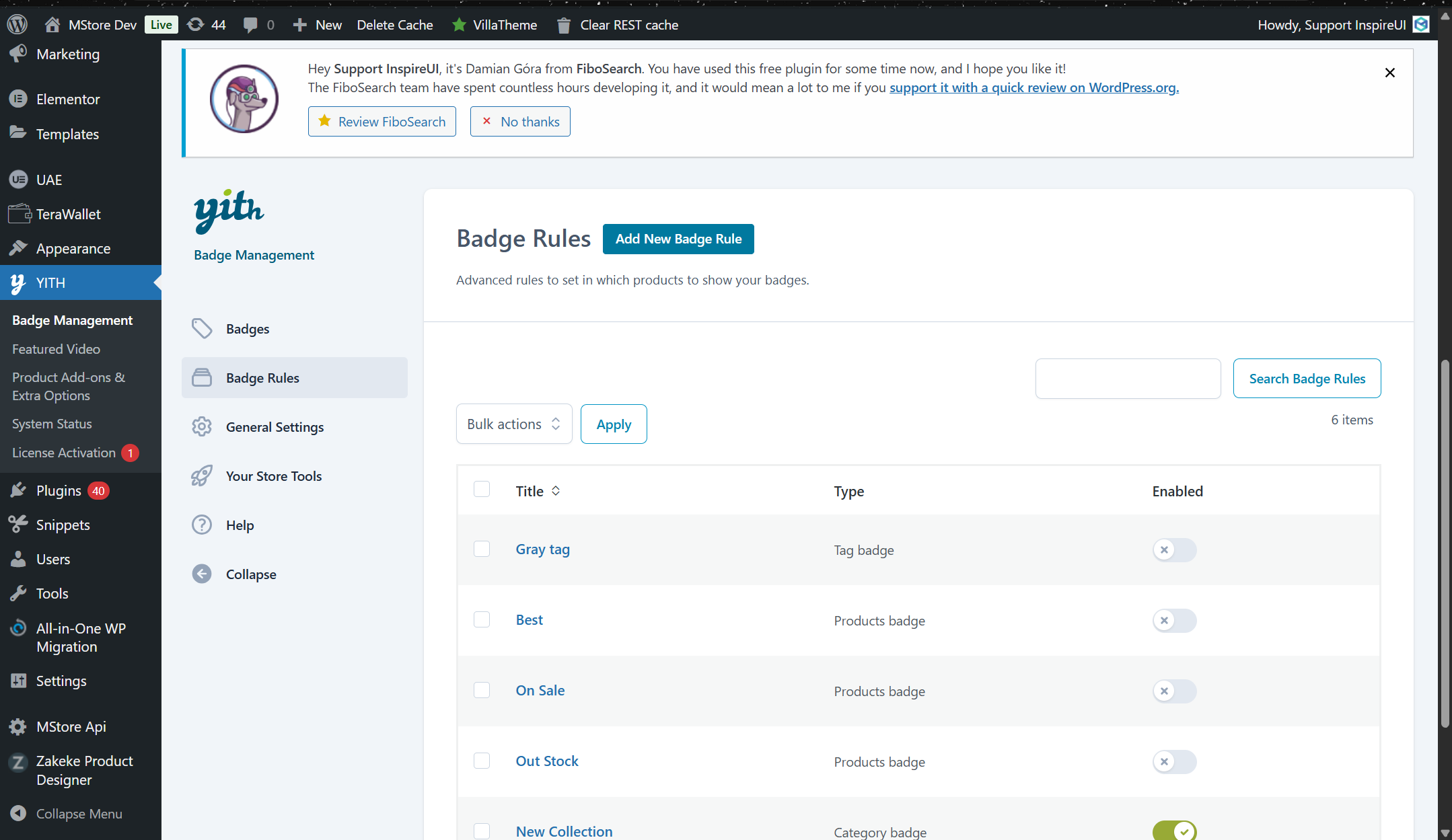This screenshot has height=840, width=1452.
Task: Open the Badges tab in YITH panel
Action: click(x=248, y=329)
